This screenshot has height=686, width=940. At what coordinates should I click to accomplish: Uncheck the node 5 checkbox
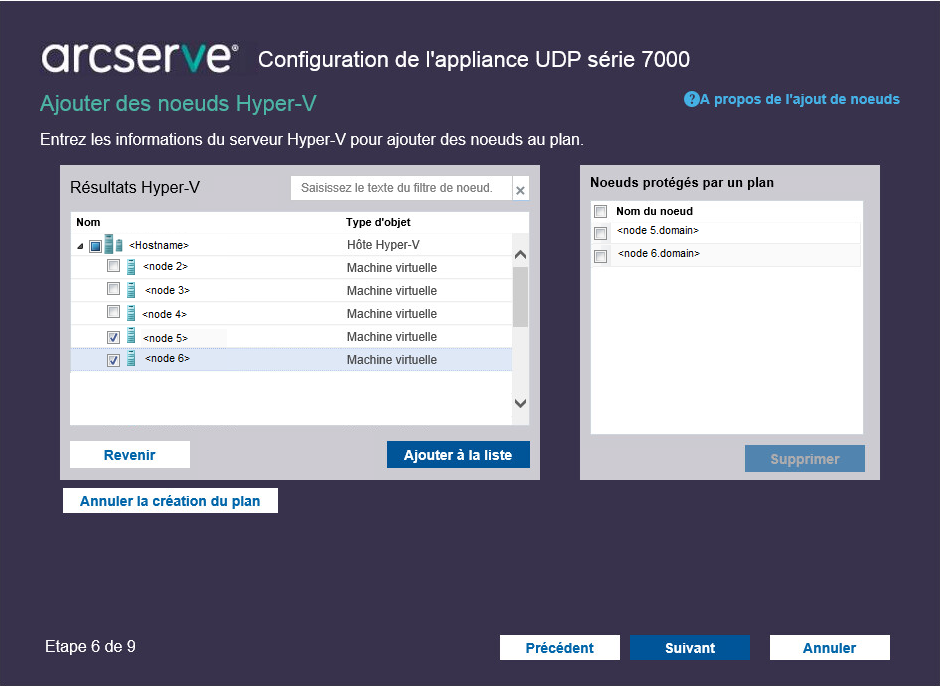113,337
